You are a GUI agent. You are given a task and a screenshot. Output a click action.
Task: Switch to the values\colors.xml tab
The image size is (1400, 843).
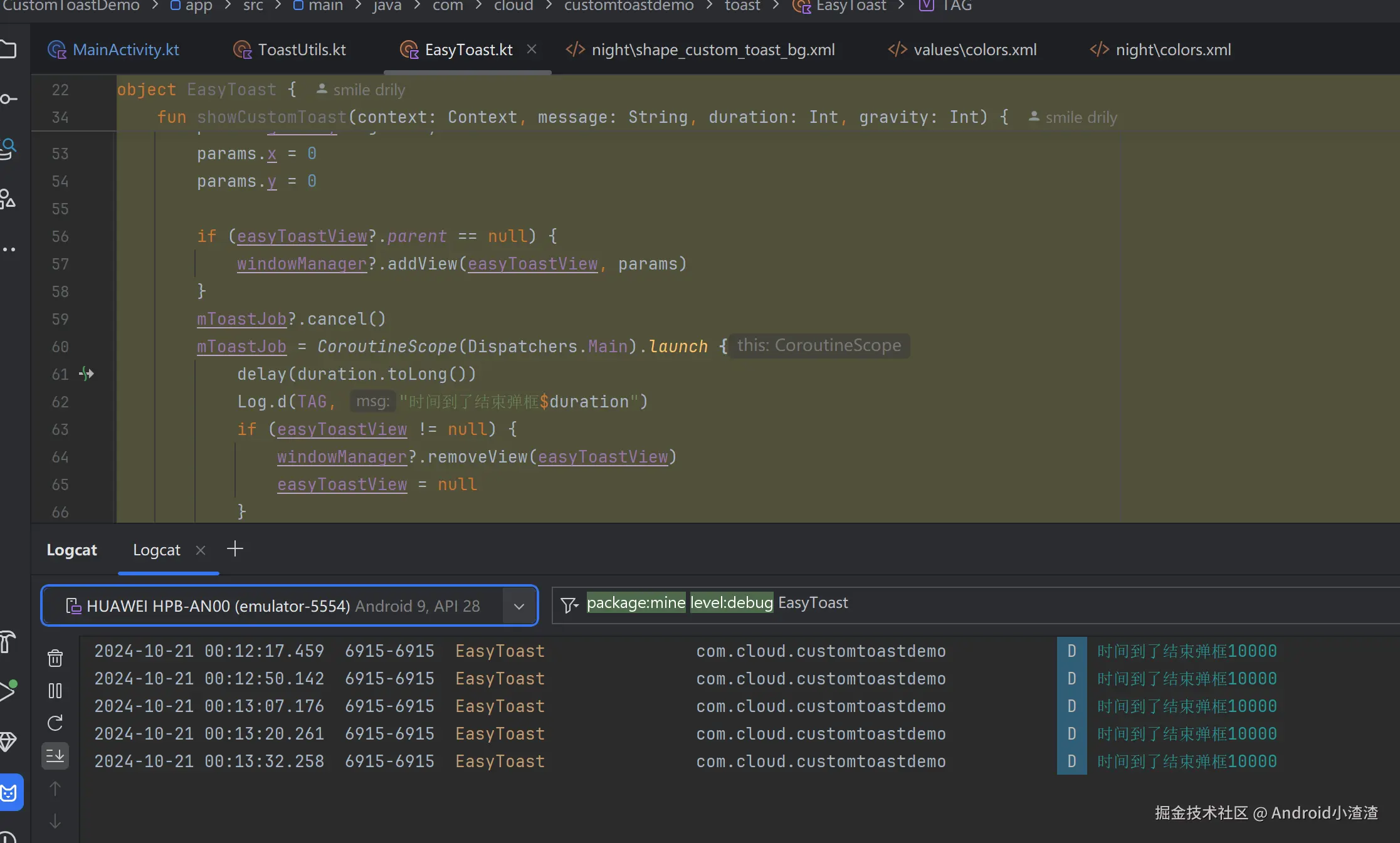(975, 50)
